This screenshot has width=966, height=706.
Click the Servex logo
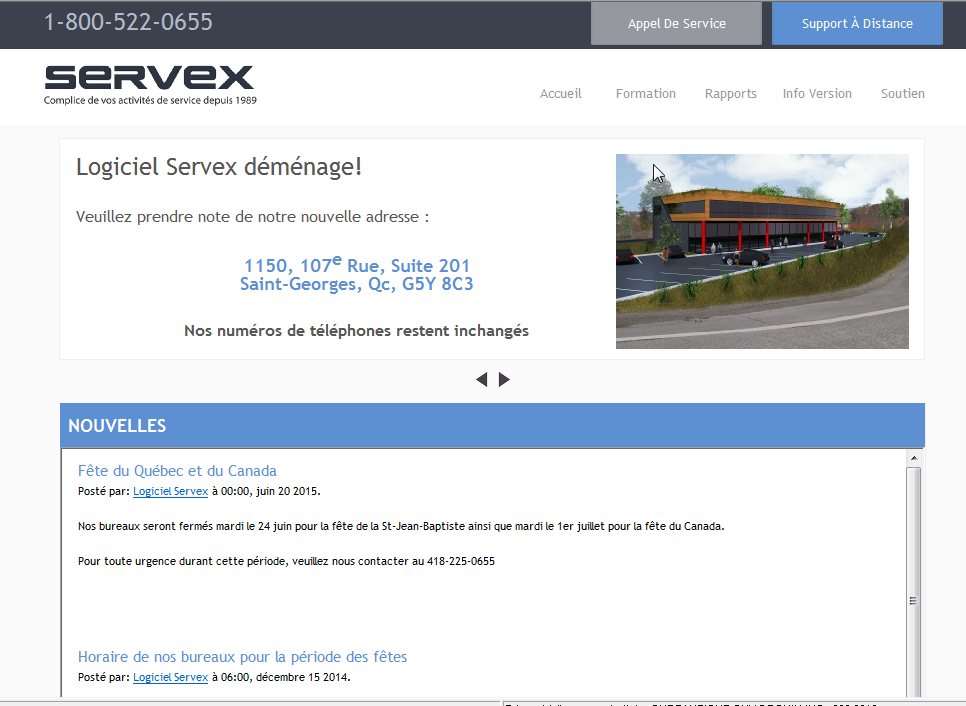pos(148,80)
